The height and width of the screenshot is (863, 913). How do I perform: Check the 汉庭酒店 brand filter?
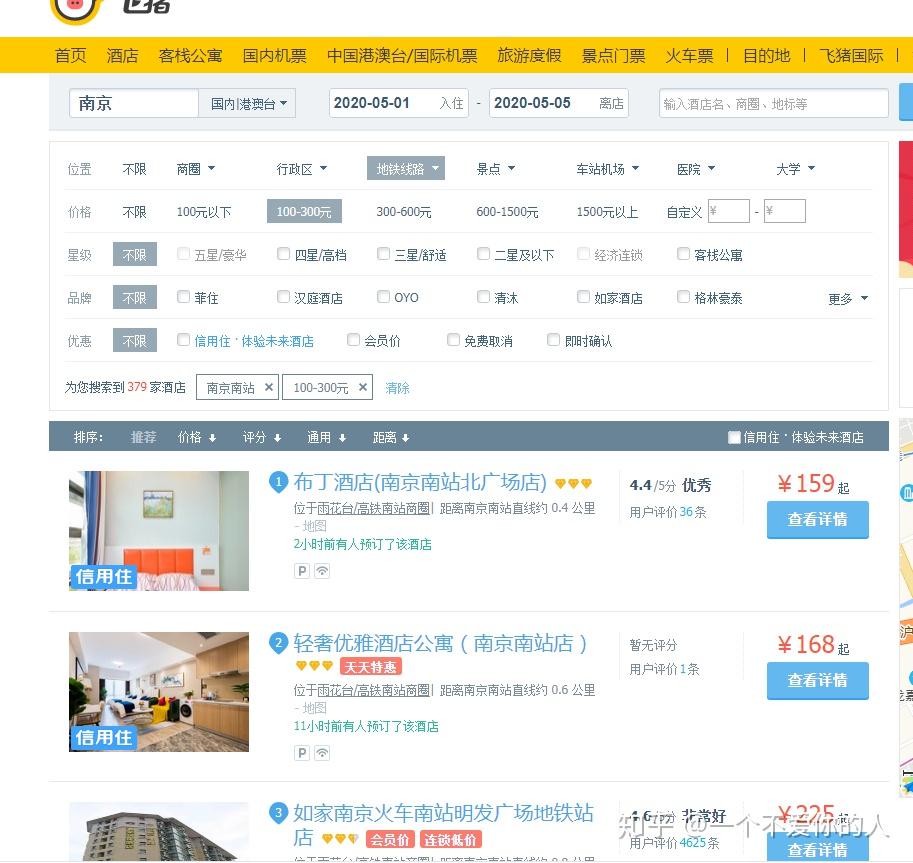pos(284,297)
